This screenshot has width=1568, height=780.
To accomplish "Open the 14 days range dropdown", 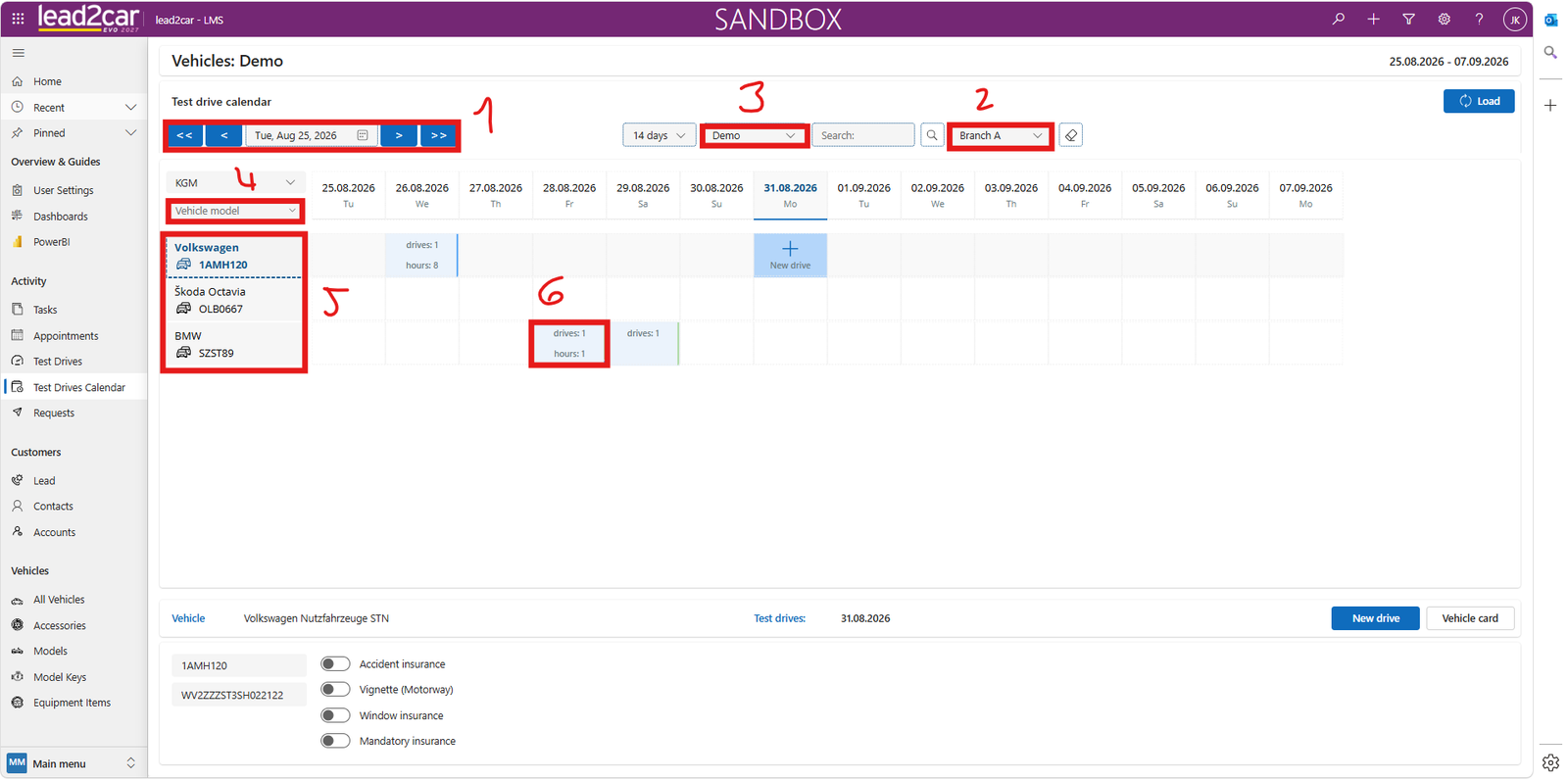I will [x=660, y=135].
